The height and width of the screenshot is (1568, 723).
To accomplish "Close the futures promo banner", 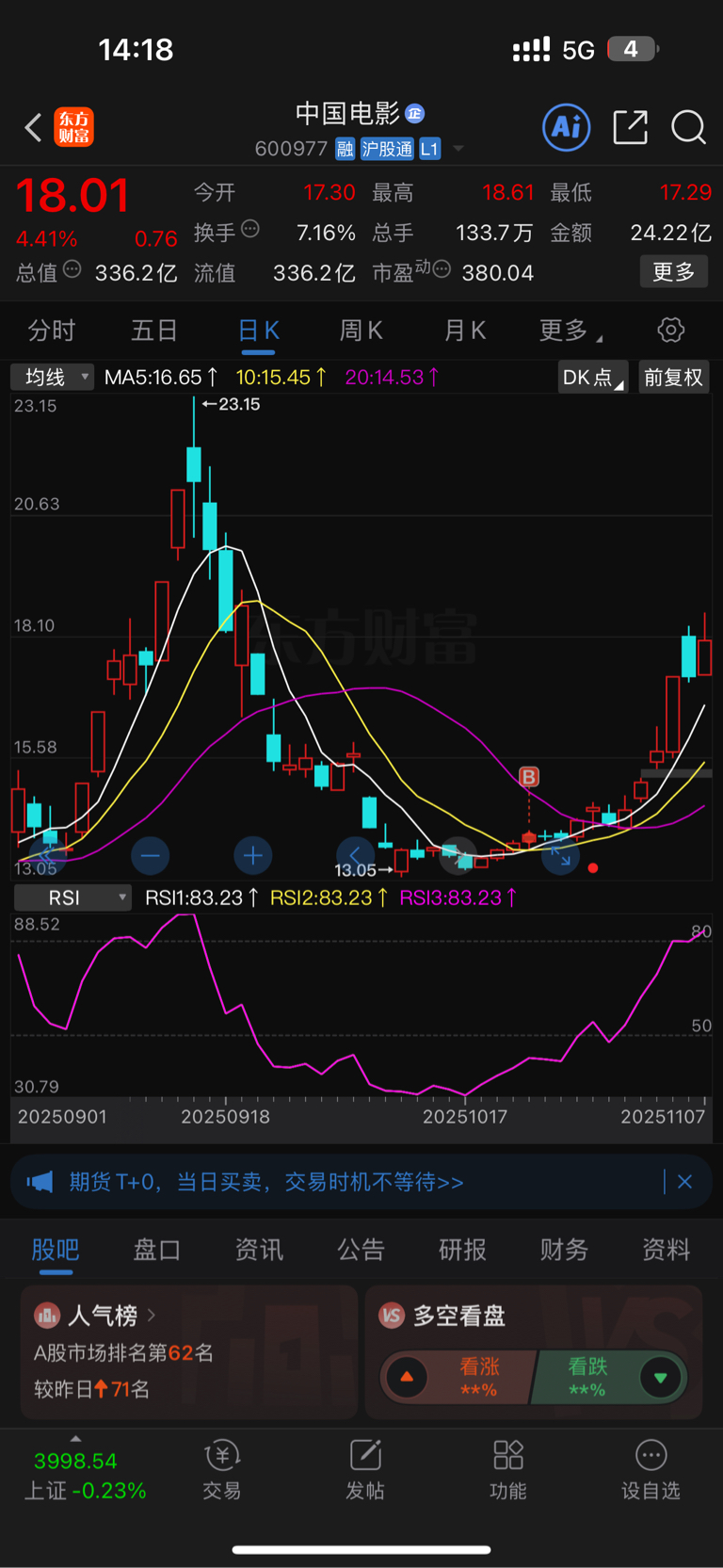I will (684, 1182).
